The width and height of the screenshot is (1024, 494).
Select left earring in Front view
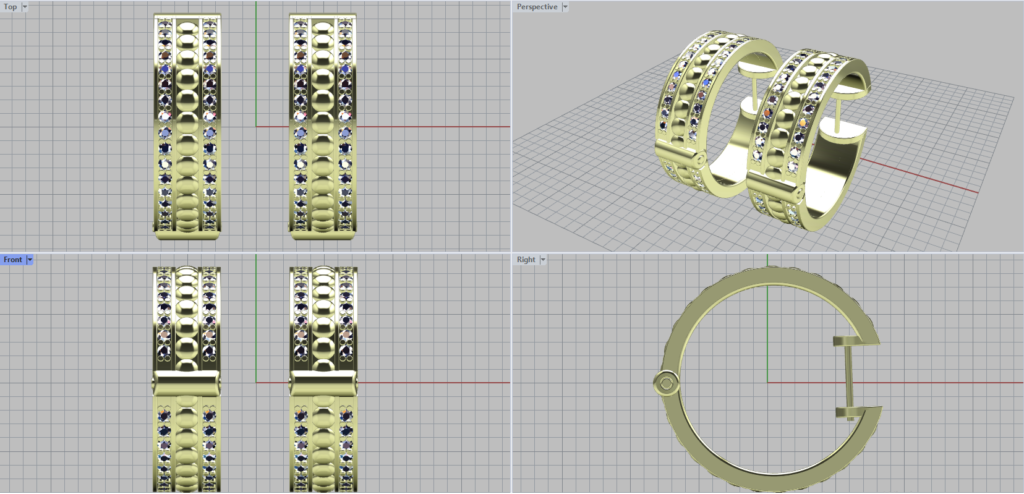(187, 379)
